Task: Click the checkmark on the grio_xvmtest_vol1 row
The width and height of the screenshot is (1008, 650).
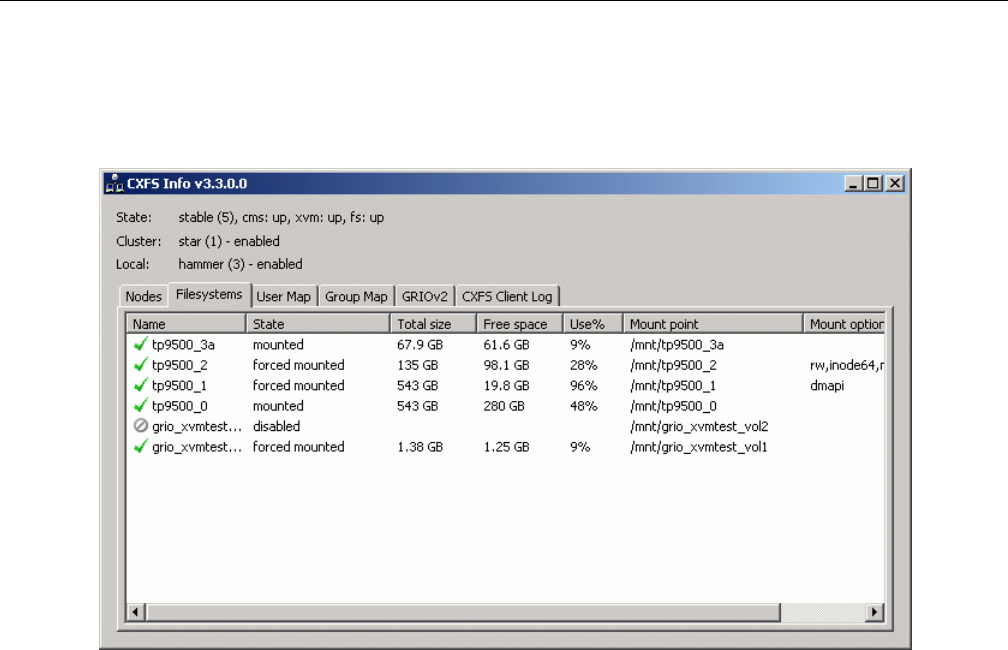Action: (141, 446)
